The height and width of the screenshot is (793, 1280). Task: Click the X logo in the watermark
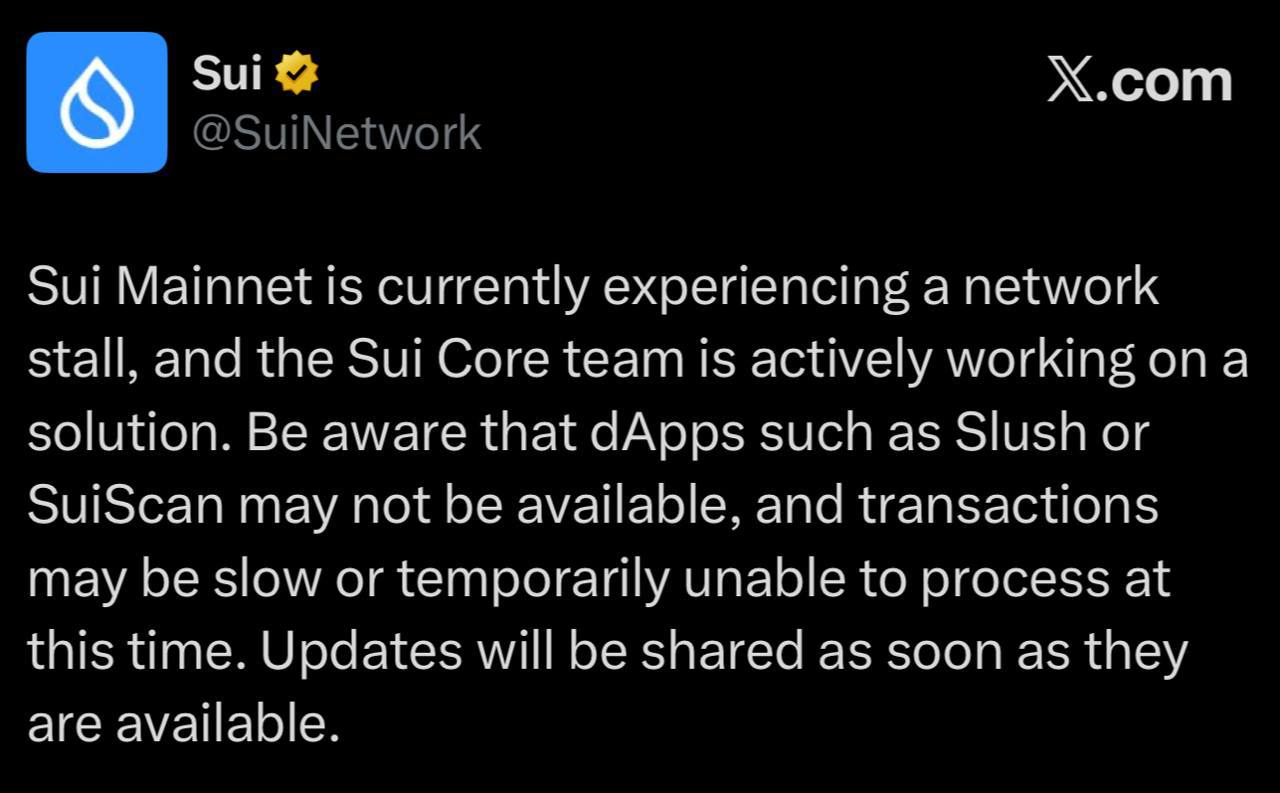(x=1072, y=82)
